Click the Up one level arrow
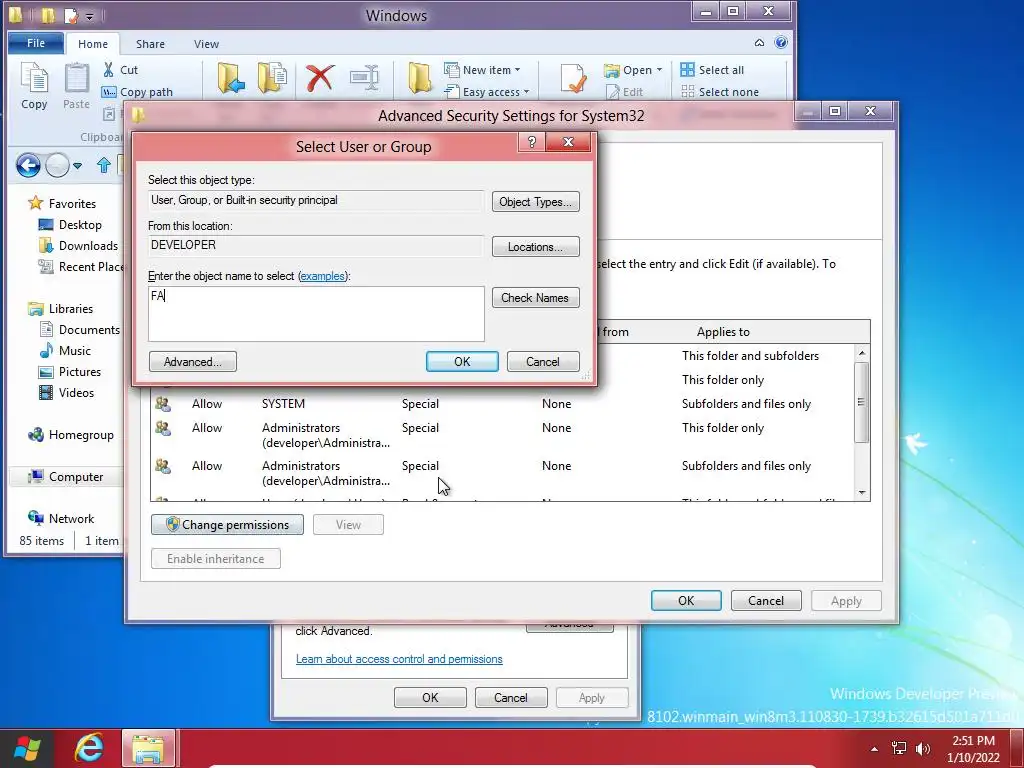This screenshot has width=1024, height=768. click(x=103, y=165)
